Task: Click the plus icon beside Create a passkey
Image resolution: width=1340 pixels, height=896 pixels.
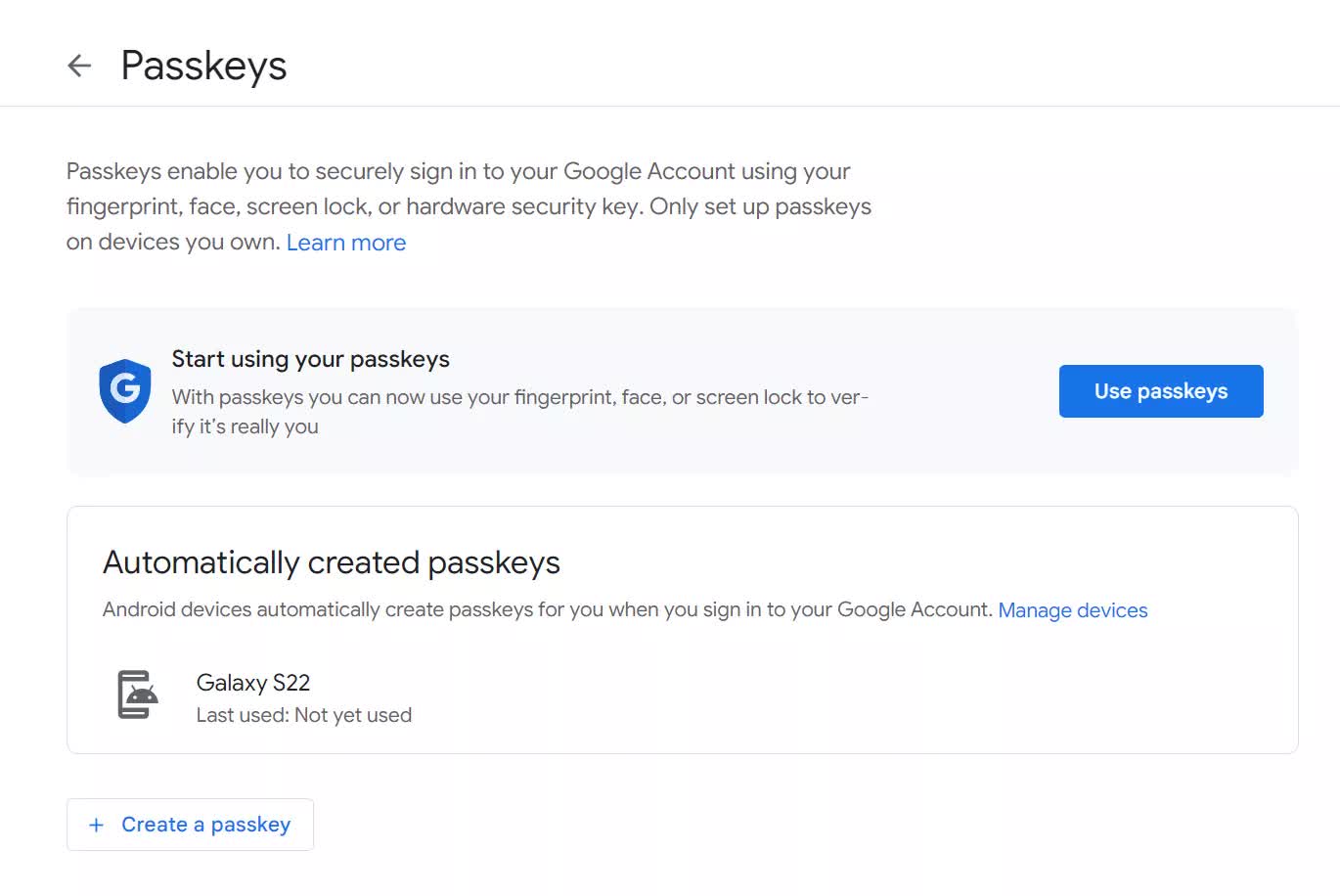Action: click(x=96, y=825)
